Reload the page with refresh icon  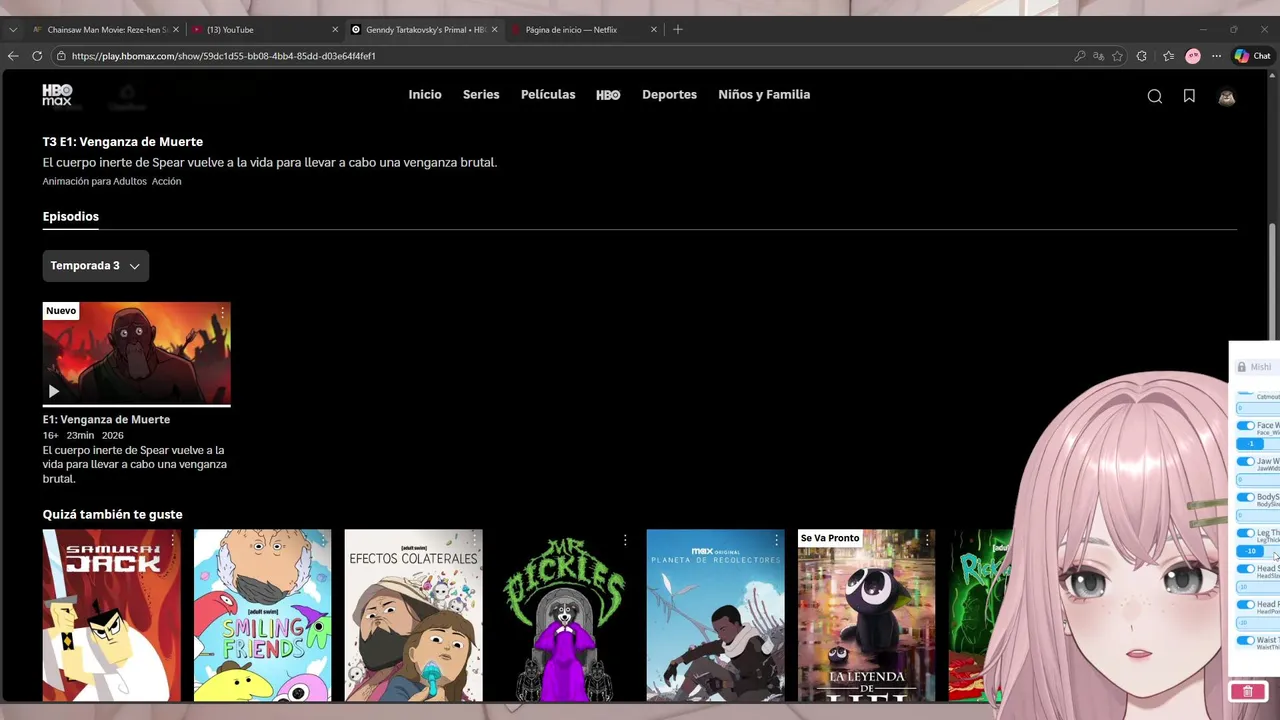click(x=37, y=56)
